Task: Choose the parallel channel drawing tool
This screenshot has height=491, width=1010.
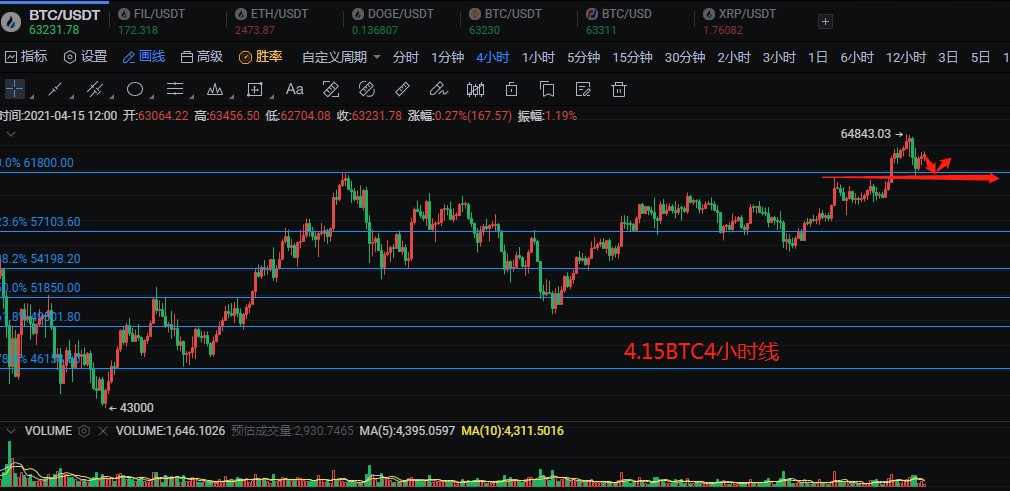Action: (x=96, y=89)
